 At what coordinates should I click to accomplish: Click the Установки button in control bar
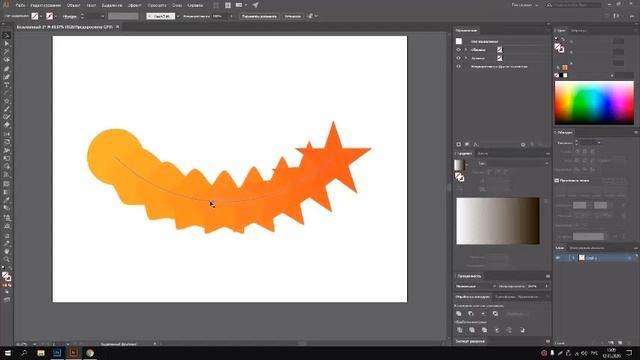293,16
